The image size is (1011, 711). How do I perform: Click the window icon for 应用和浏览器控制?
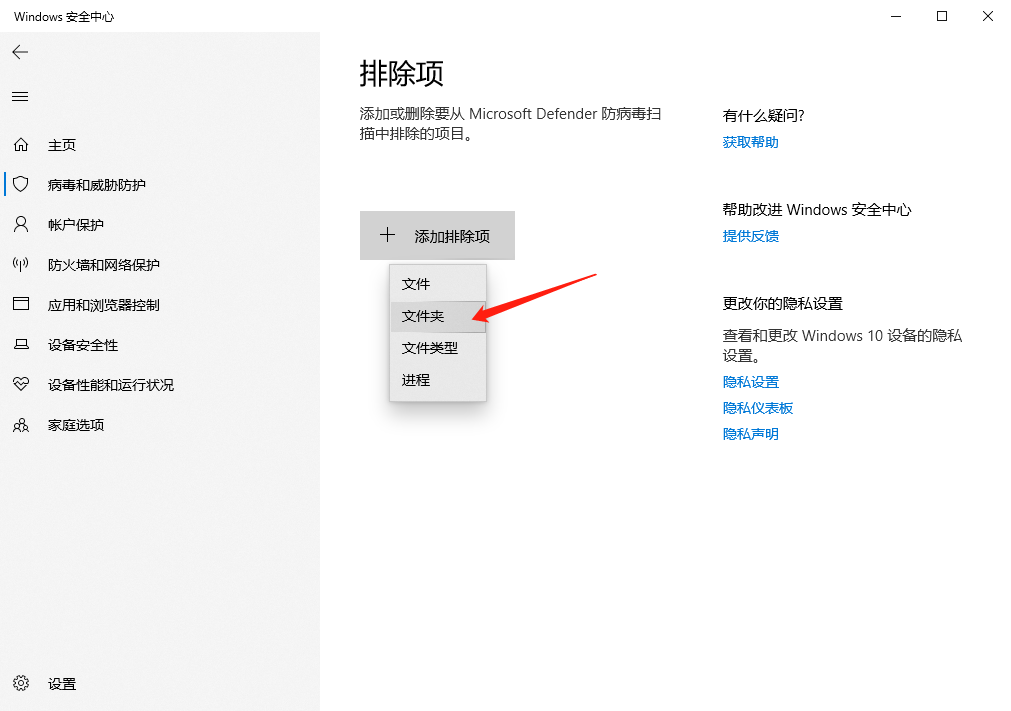coord(21,305)
